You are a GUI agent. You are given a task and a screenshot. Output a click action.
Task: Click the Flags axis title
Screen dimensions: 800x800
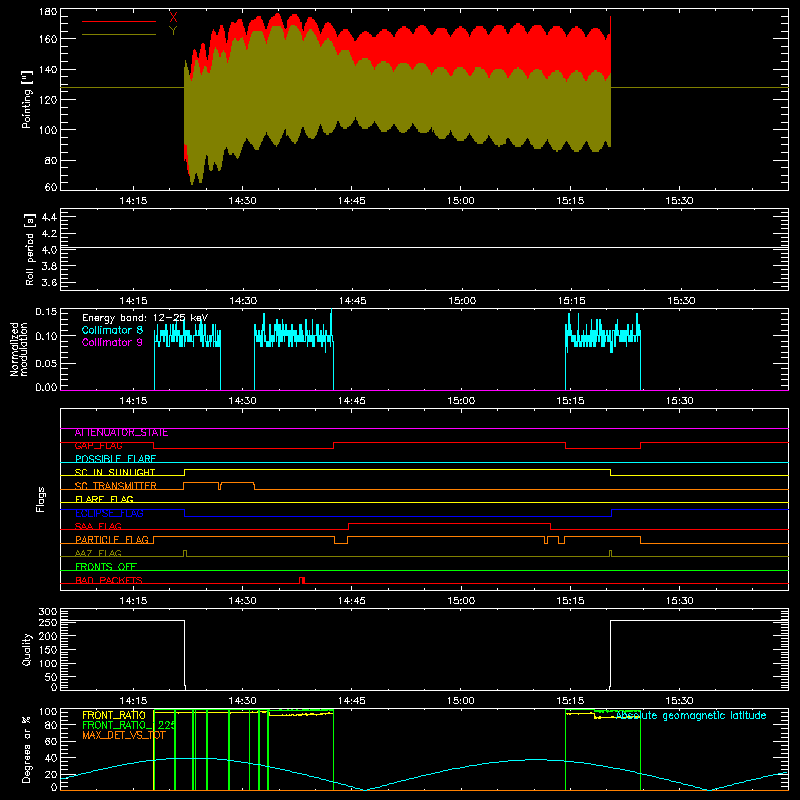pyautogui.click(x=40, y=499)
